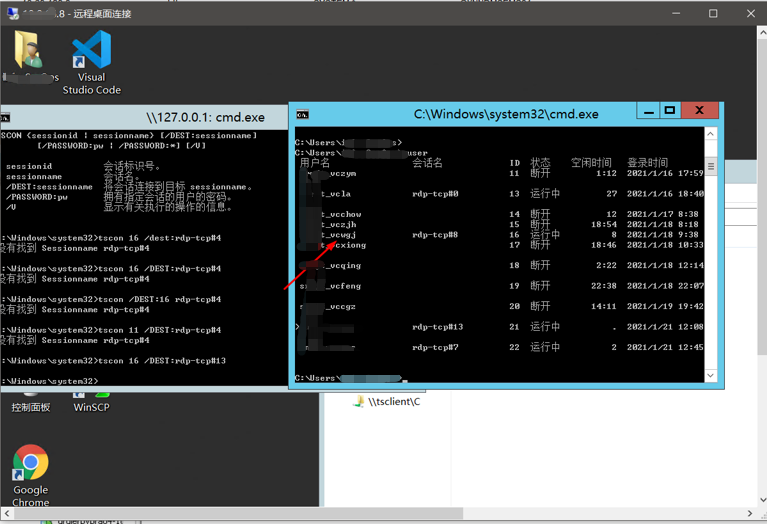Screen dimensions: 767x529
Task: Open the Visual Studio Code desktop shortcut
Action: coord(91,54)
